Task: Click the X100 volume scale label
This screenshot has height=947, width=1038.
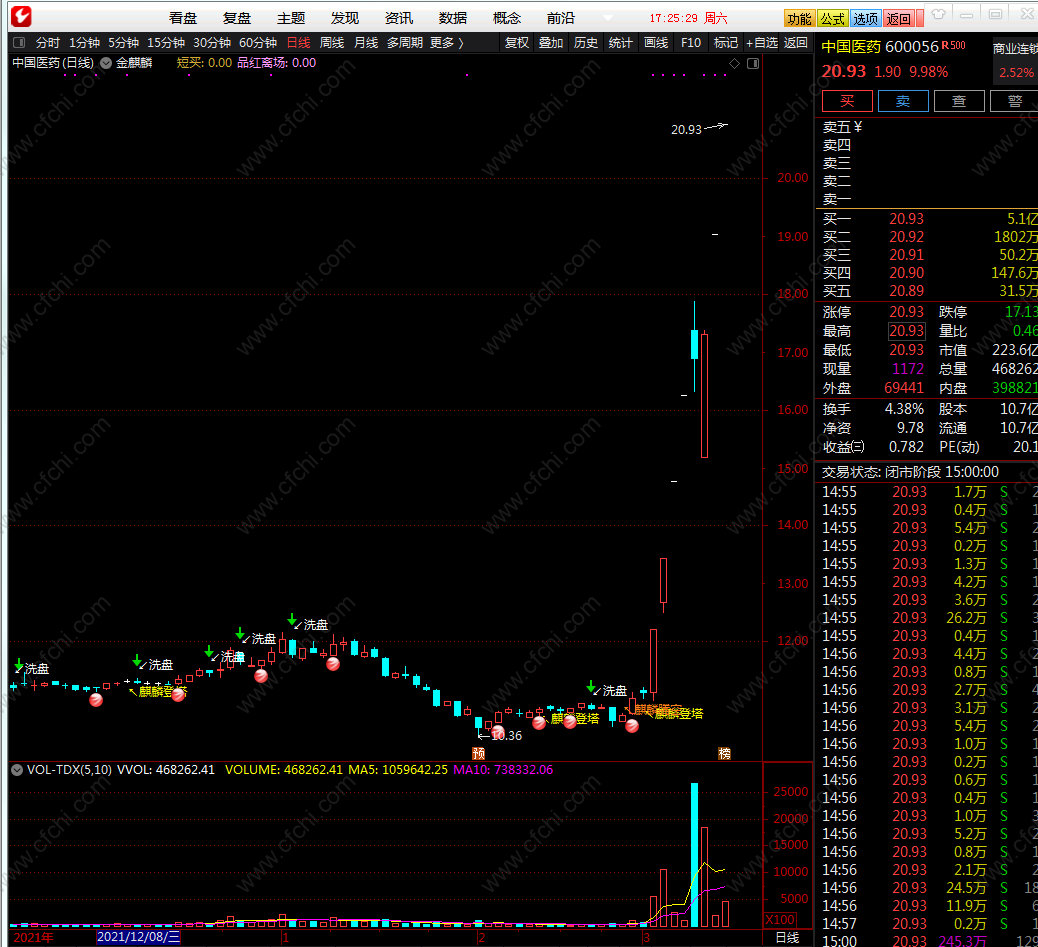Action: 780,919
